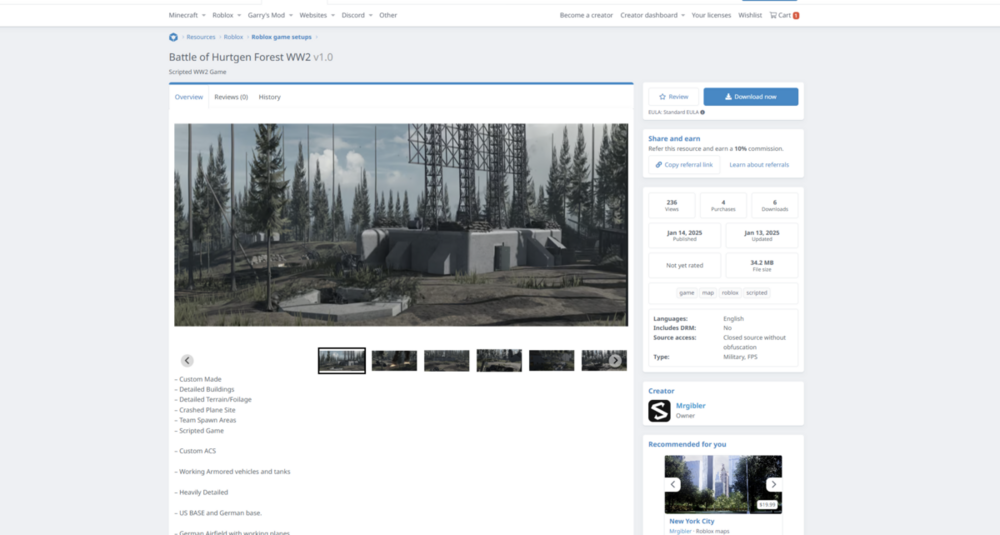This screenshot has height=535, width=1000.
Task: Show previous gallery thumbnails arrow
Action: pos(187,360)
